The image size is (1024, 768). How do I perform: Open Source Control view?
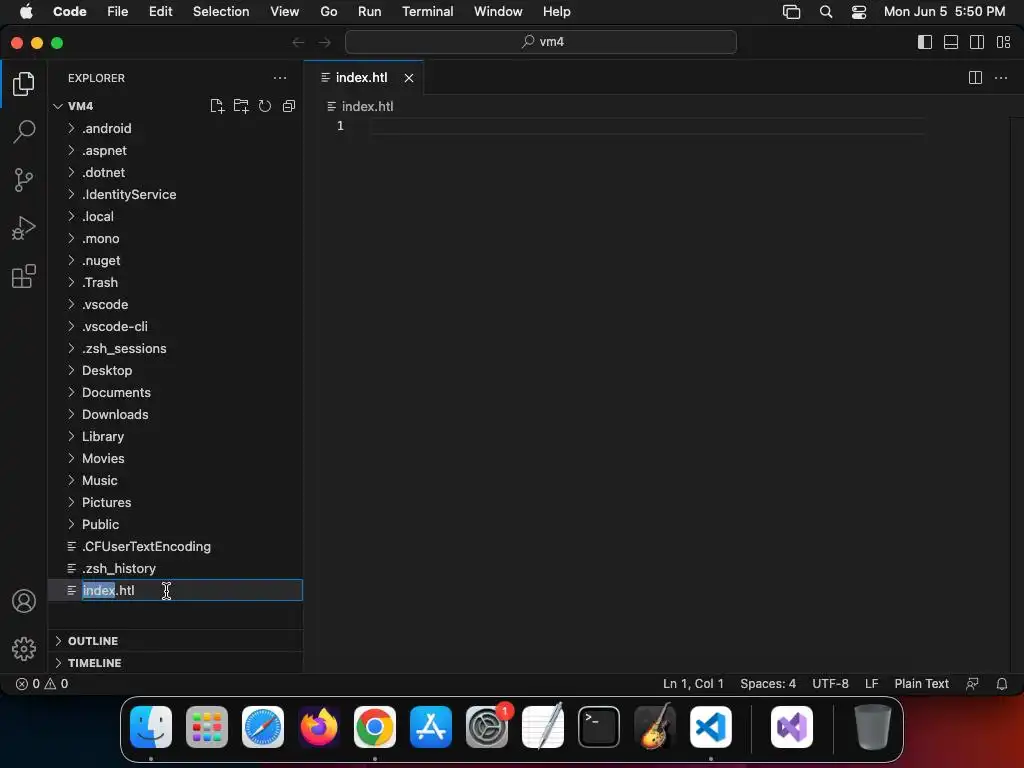coord(24,180)
